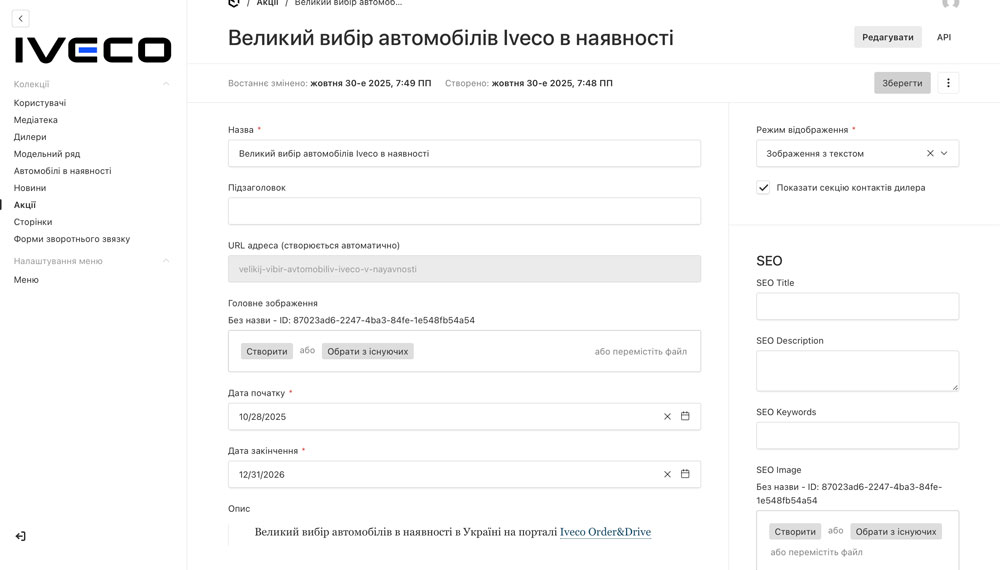Image resolution: width=1000 pixels, height=570 pixels.
Task: Toggle the dealer contacts section checkbox
Action: [x=764, y=188]
